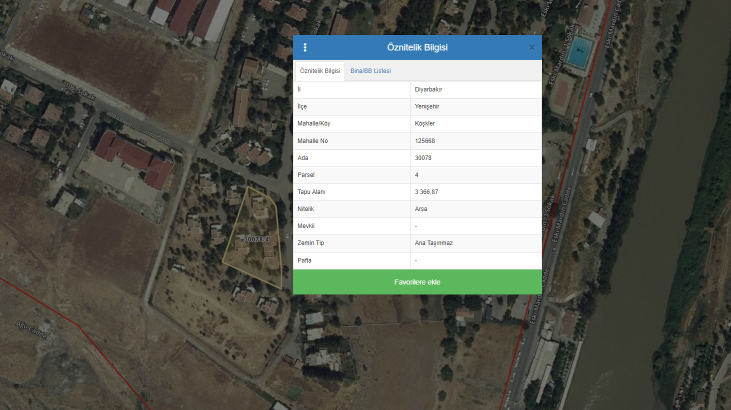Select the Ana Taşınmaz value
Image resolution: width=731 pixels, height=410 pixels.
tap(433, 243)
